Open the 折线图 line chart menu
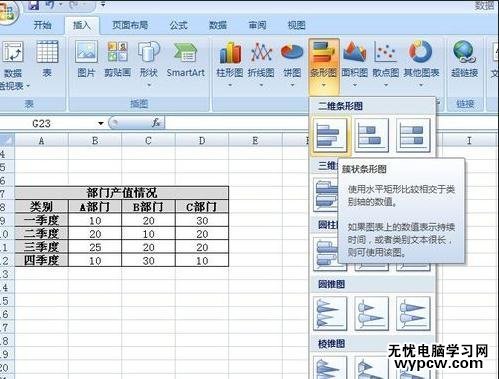The image size is (499, 379). tap(261, 63)
